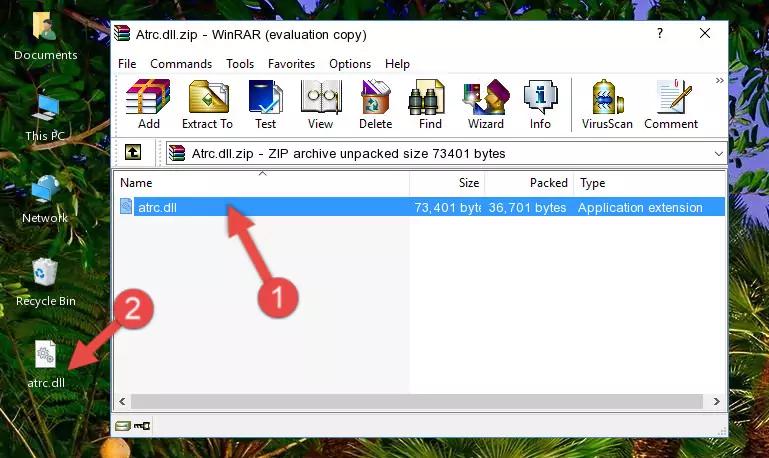Add an archive Comment
The width and height of the screenshot is (769, 458).
coord(671,104)
